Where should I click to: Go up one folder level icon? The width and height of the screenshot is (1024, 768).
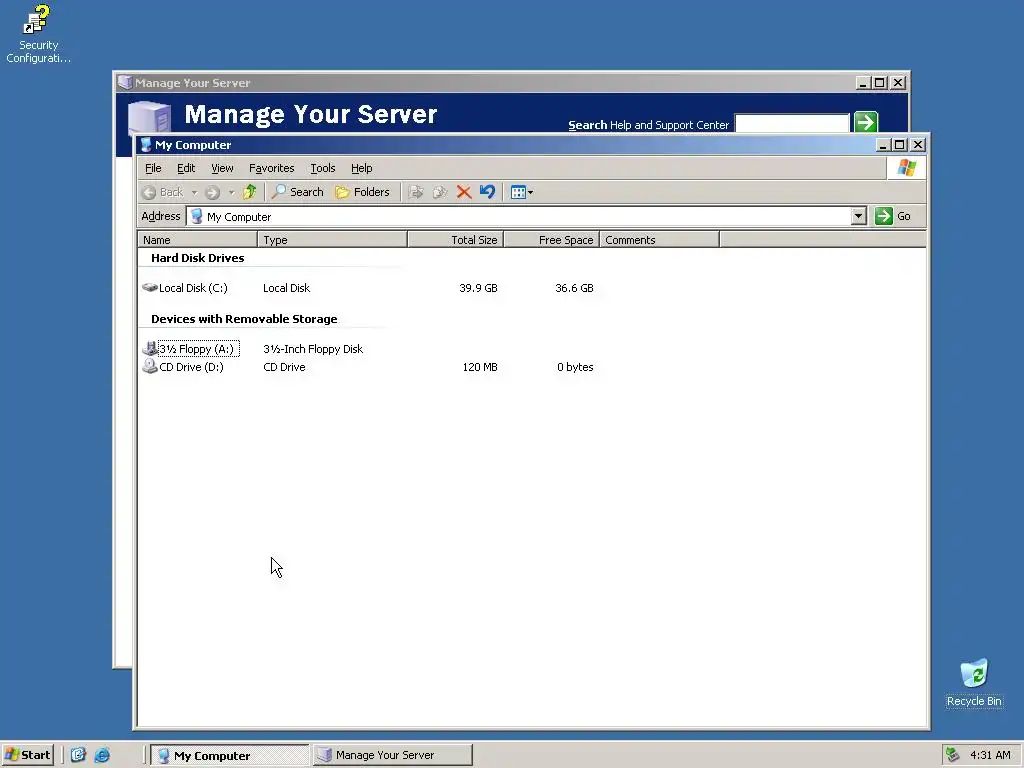pyautogui.click(x=249, y=192)
